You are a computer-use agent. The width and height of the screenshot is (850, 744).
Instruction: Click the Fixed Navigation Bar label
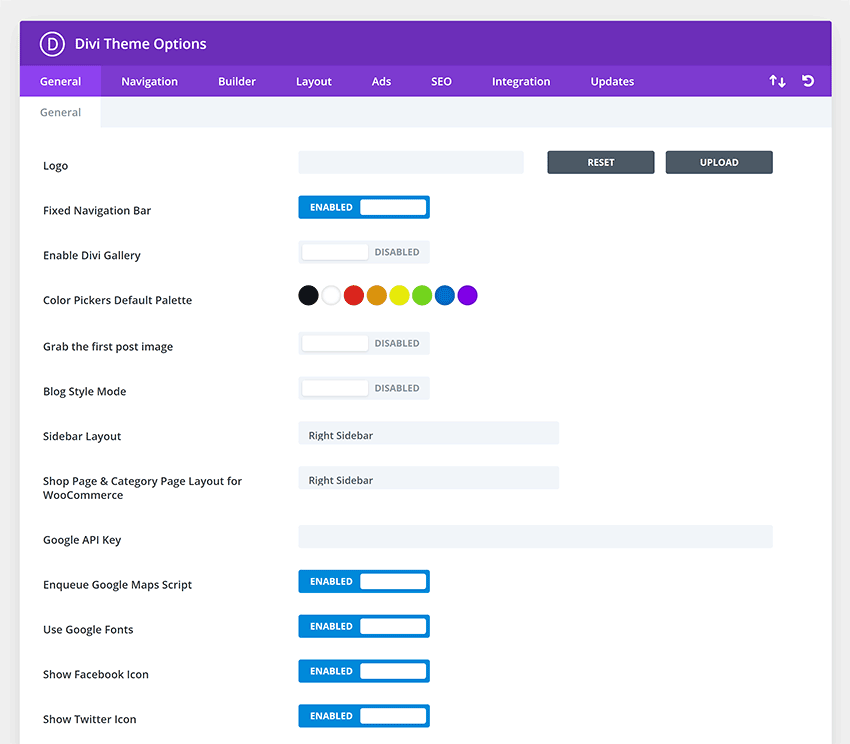[96, 210]
